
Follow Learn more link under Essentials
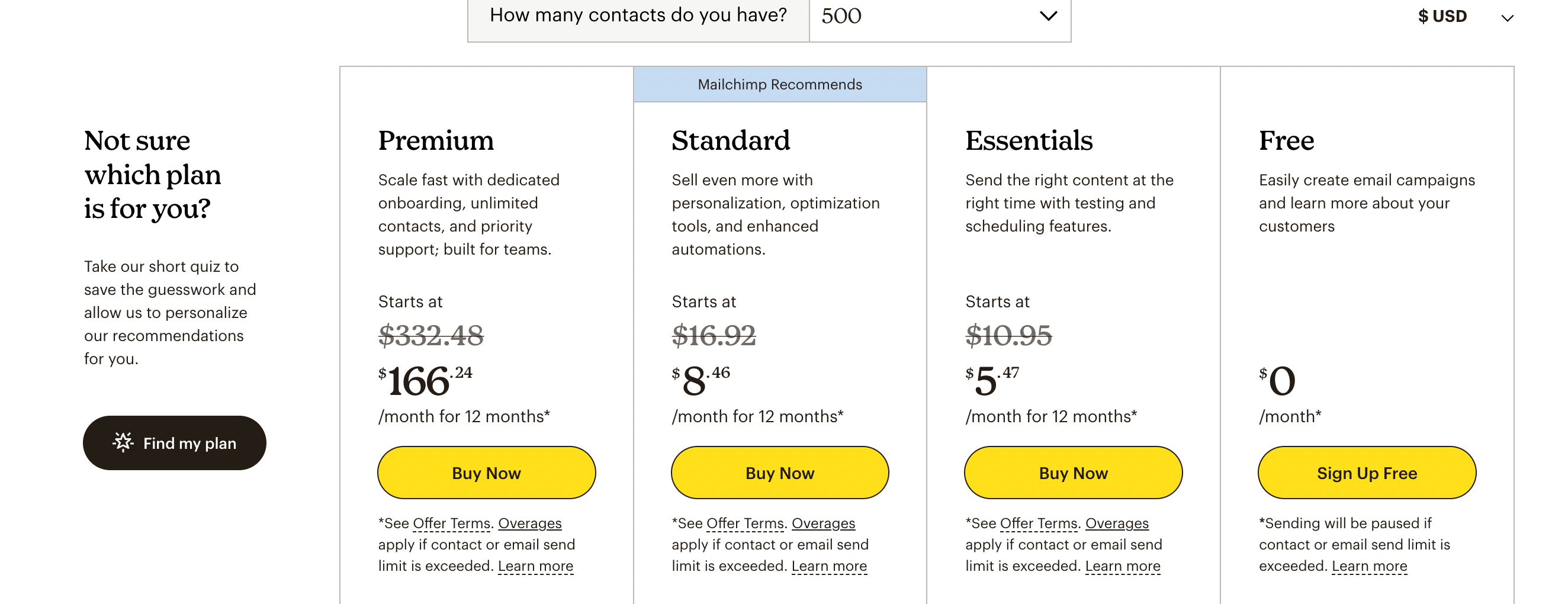point(1123,566)
